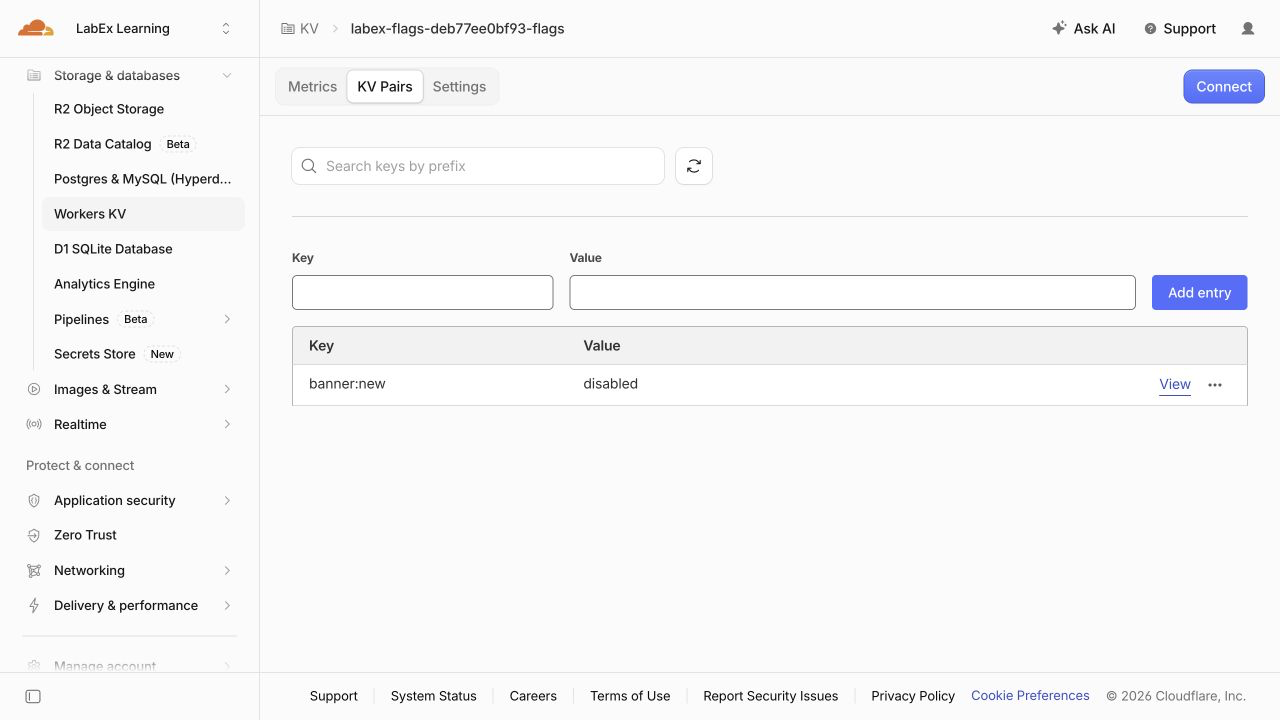Click the refresh keys icon button

tap(694, 166)
